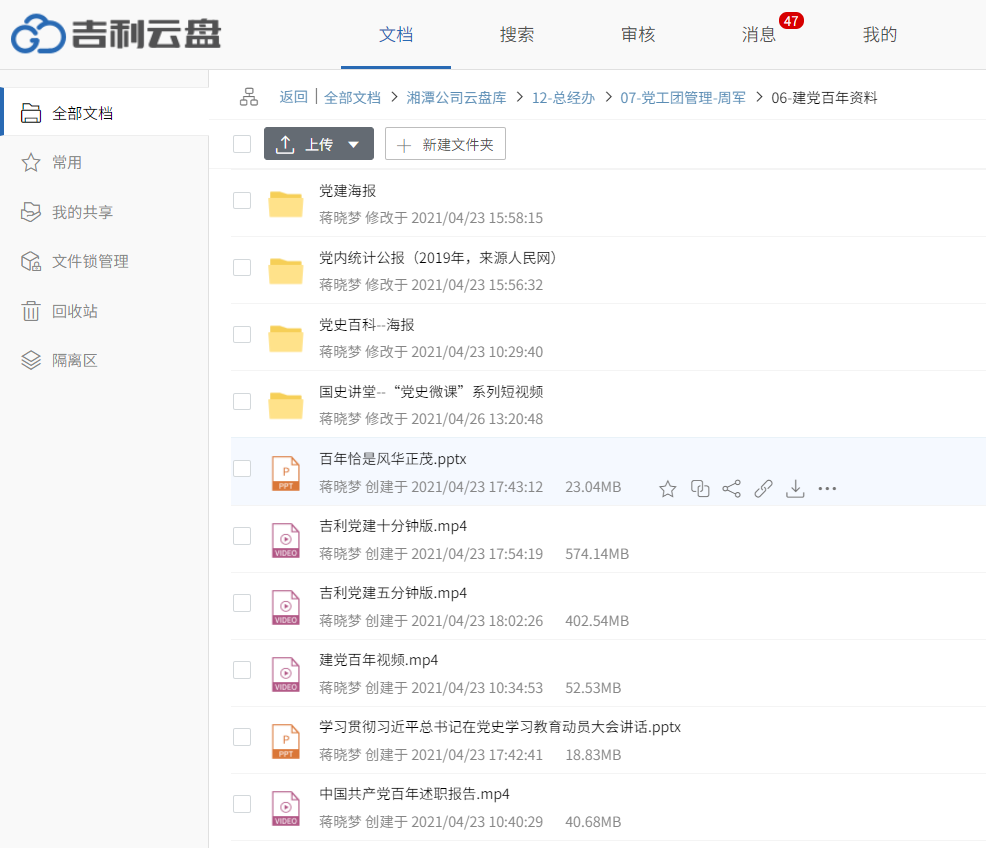Screen dimensions: 986x848
Task: Download 百年恰是风华正茂.pptx
Action: (795, 488)
